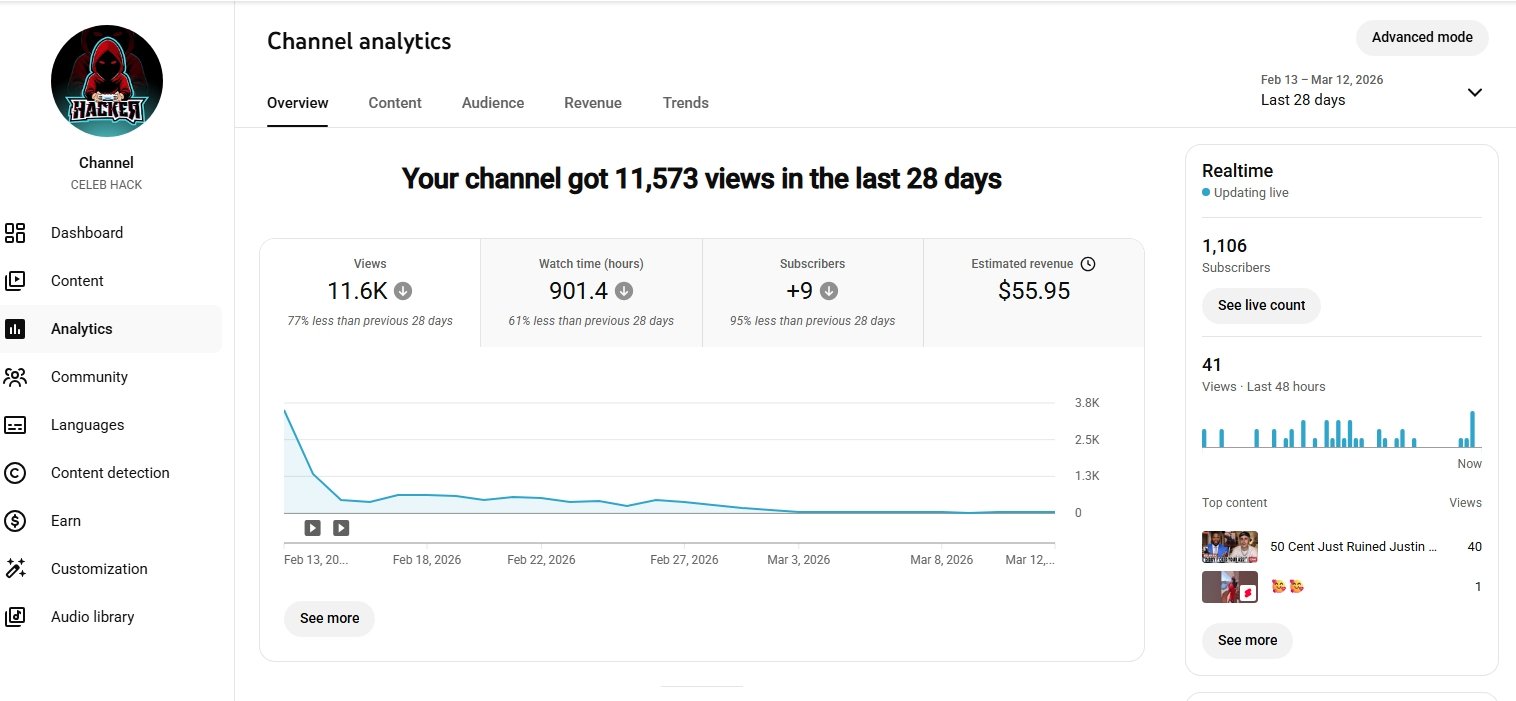
Task: Select the Watch time (hours) metric card
Action: tap(591, 292)
